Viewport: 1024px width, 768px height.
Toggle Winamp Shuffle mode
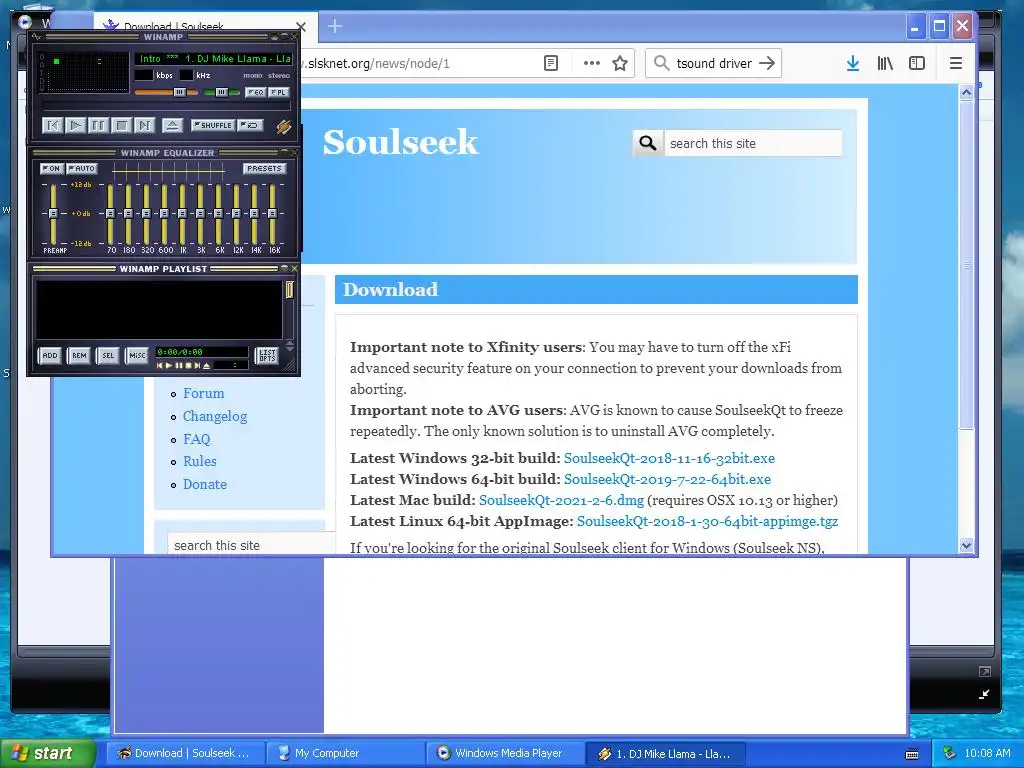[213, 125]
